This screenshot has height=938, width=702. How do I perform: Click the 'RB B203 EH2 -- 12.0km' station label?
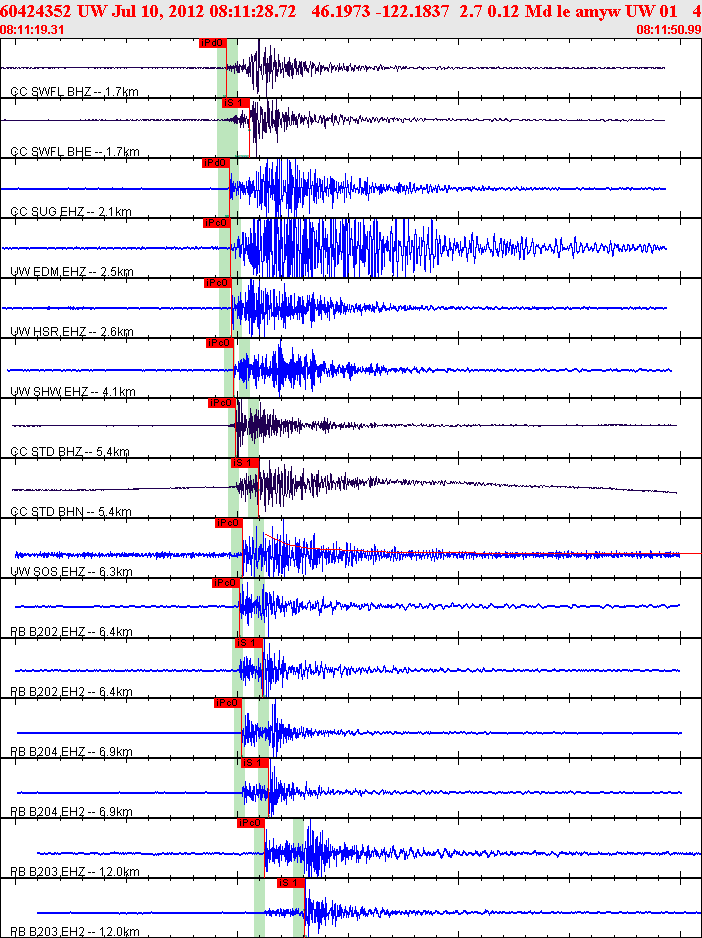[75, 932]
